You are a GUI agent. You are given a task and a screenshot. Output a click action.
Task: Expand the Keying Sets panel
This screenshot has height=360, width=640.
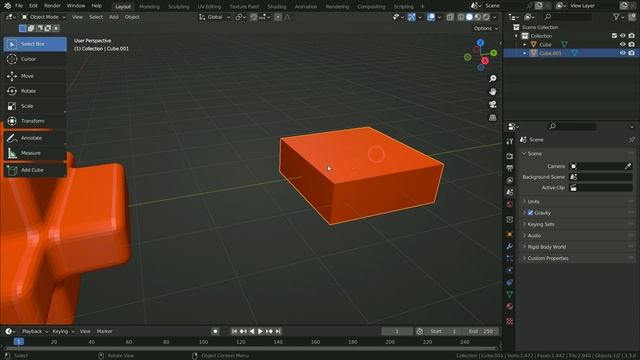pos(540,224)
